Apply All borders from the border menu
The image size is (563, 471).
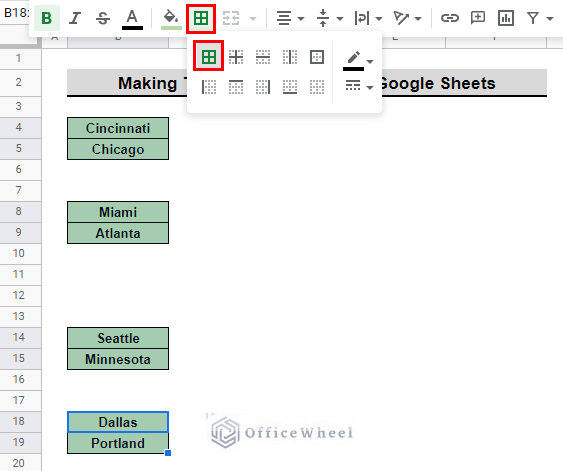coord(209,57)
